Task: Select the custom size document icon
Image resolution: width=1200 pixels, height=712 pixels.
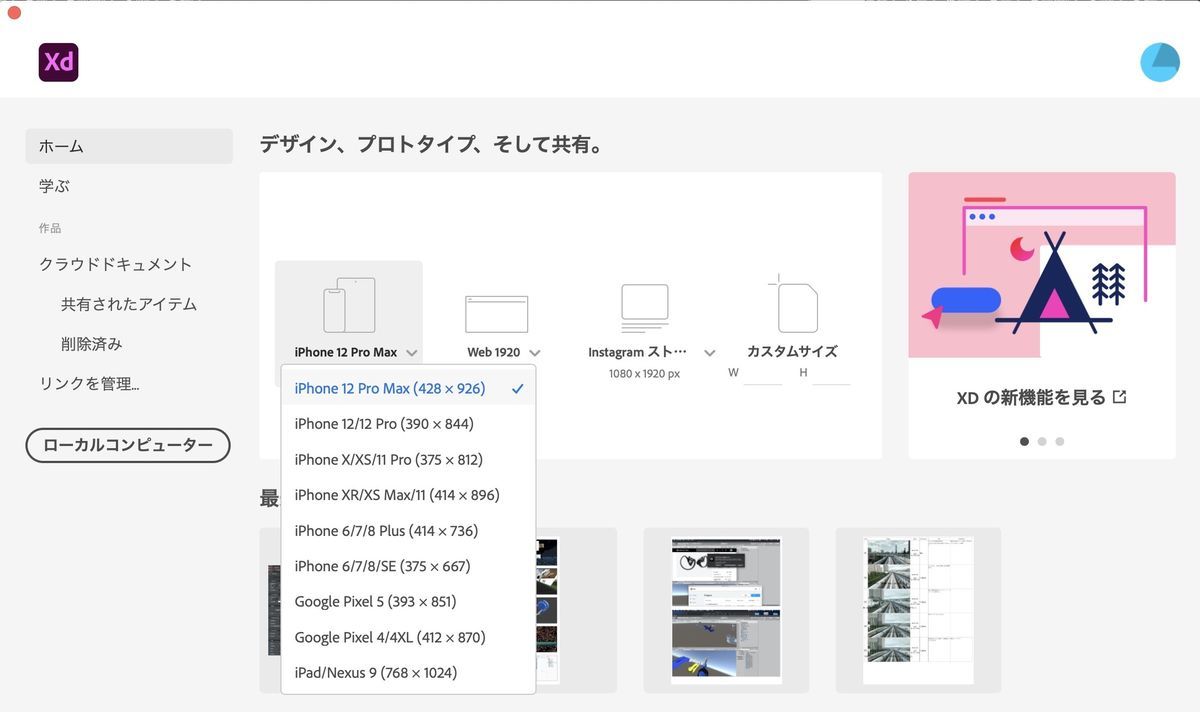Action: pos(793,304)
